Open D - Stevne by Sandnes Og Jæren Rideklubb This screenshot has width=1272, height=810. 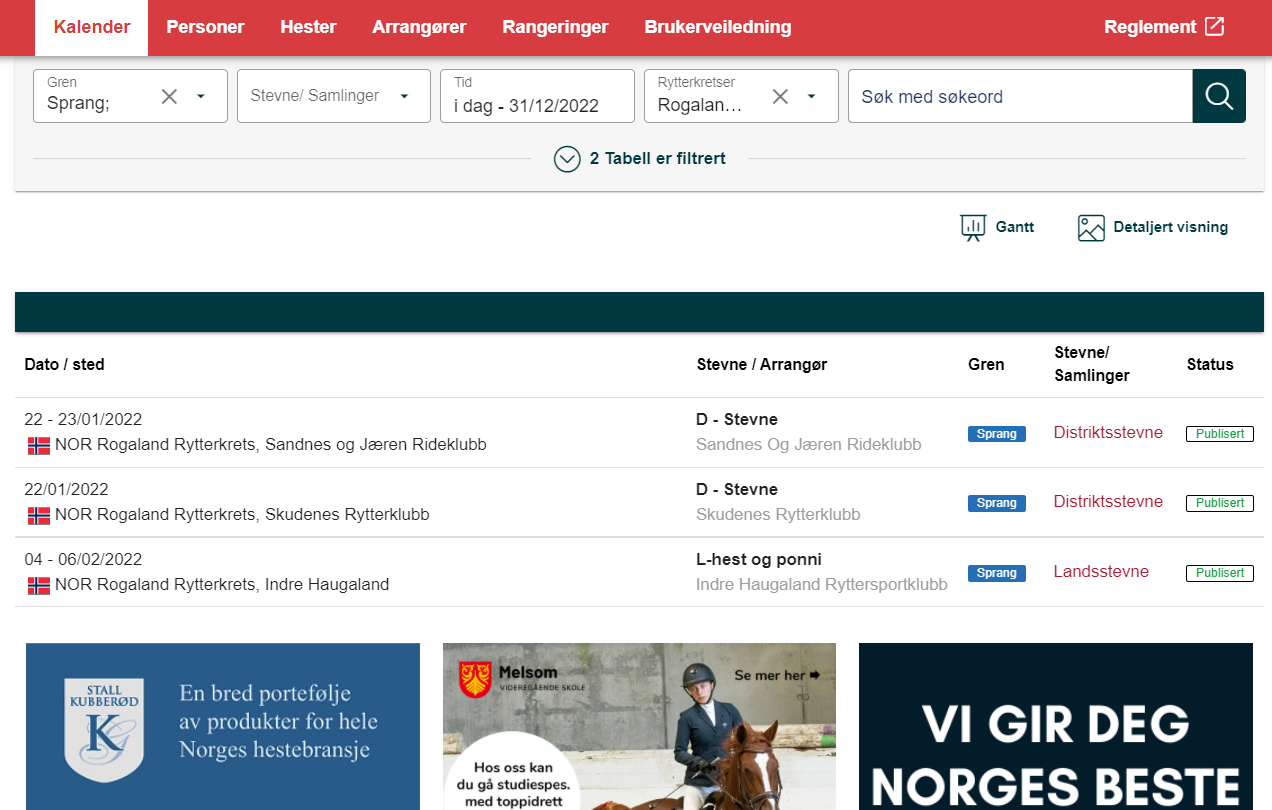tap(737, 419)
